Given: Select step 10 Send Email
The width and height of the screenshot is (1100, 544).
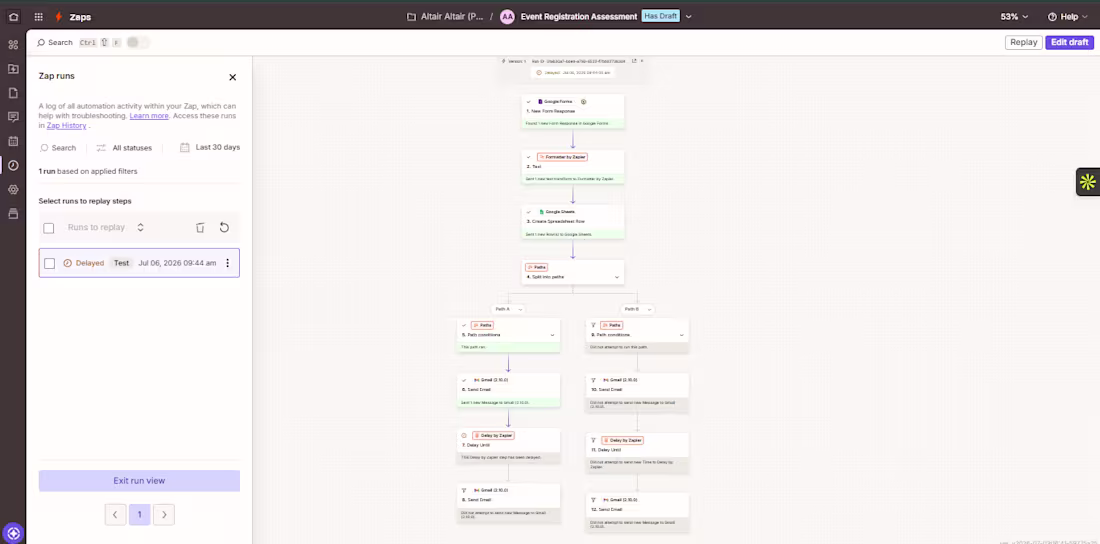Looking at the screenshot, I should click(x=637, y=392).
